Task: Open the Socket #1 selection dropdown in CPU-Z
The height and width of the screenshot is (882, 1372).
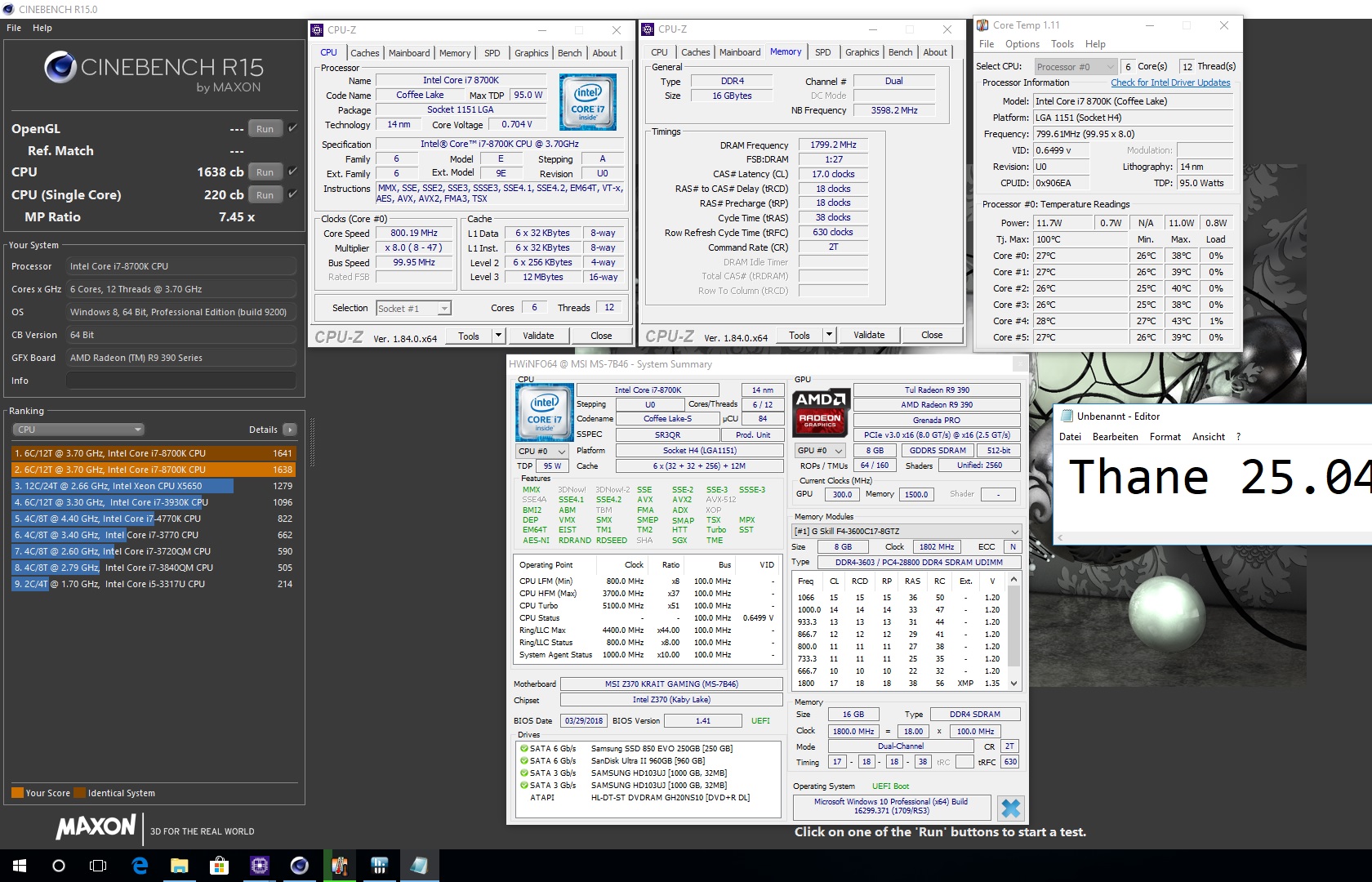Action: click(x=413, y=308)
